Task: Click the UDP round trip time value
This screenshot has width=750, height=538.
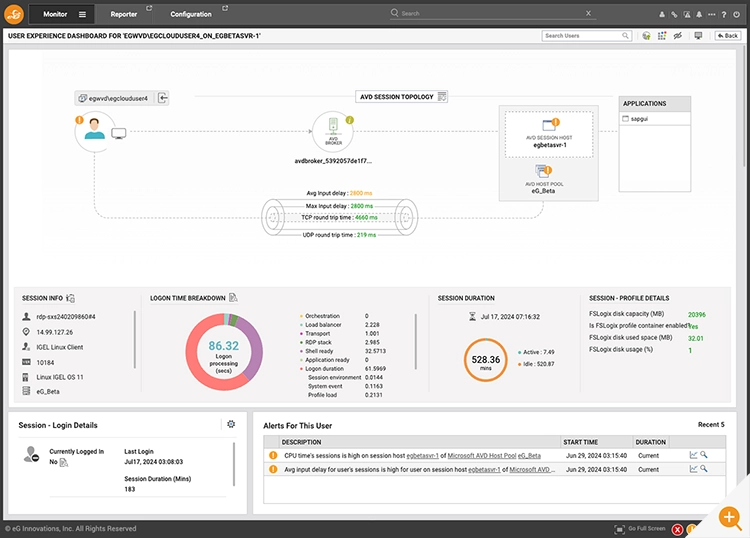Action: pos(366,235)
